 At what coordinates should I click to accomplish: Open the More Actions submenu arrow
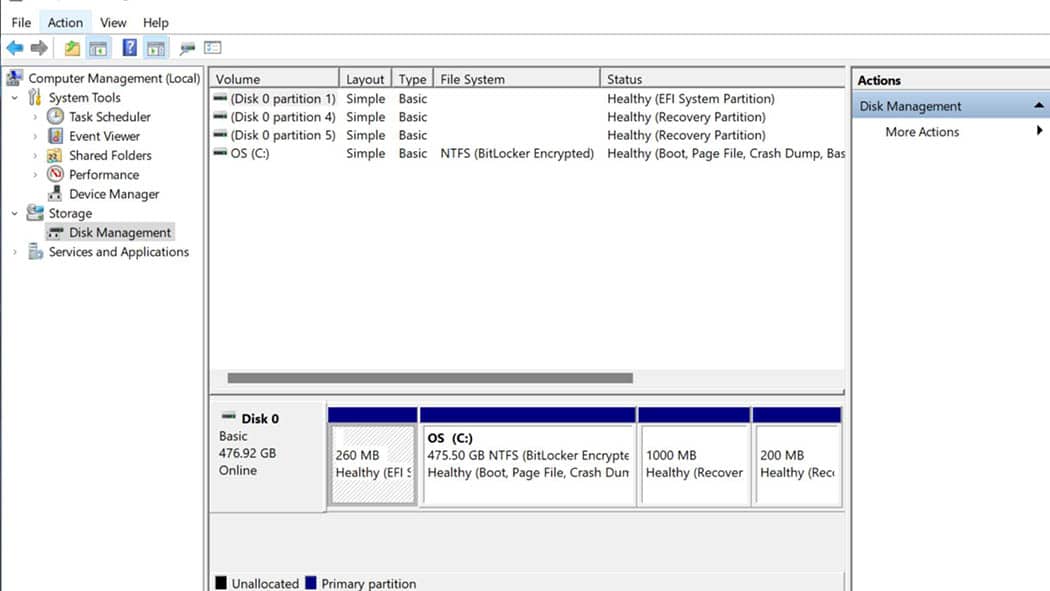point(1039,131)
